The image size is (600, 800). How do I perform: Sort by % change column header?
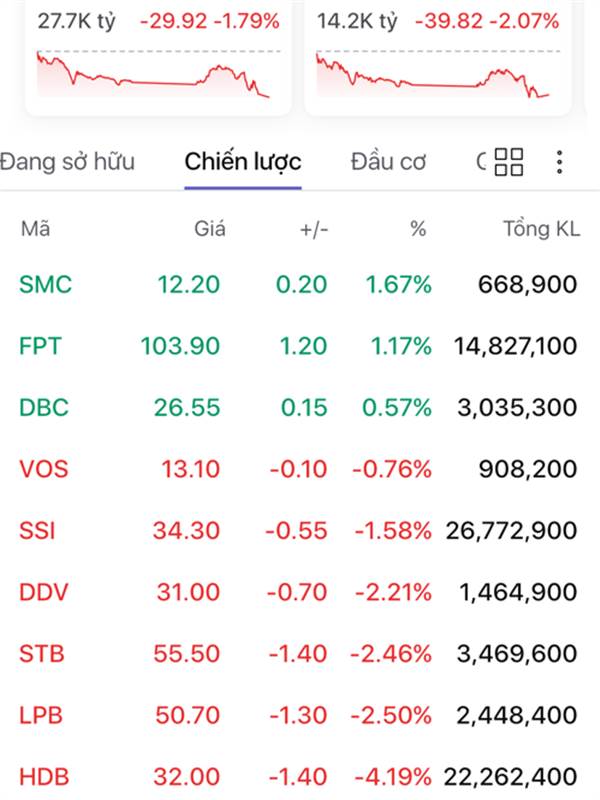point(418,229)
